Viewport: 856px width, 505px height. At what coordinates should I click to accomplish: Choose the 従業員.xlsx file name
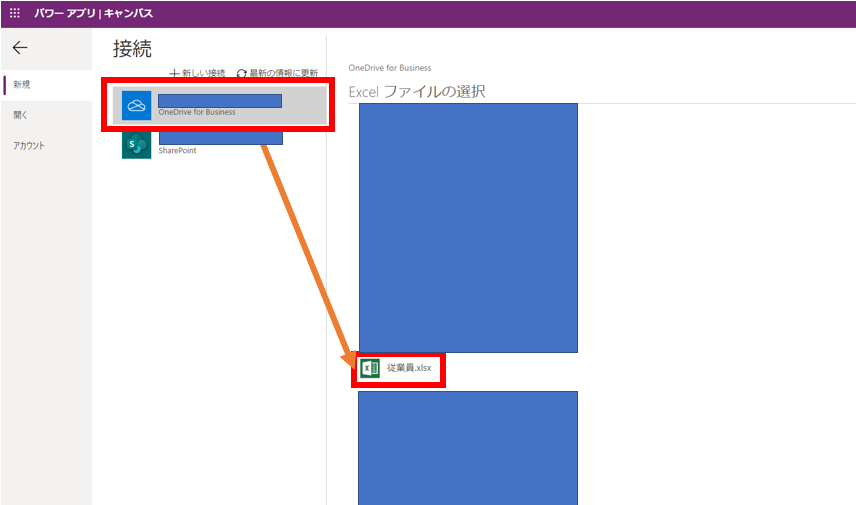[x=409, y=368]
